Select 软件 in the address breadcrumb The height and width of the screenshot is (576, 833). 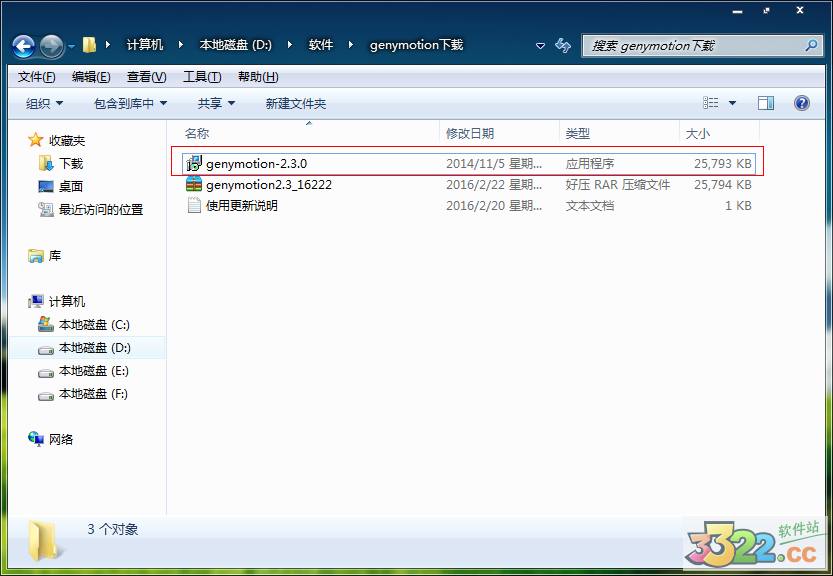pos(321,45)
